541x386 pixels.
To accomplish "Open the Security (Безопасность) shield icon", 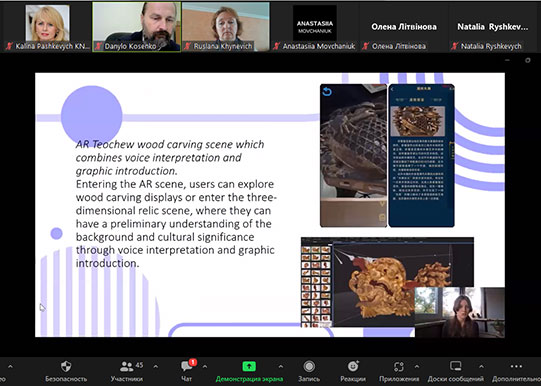I will [x=66, y=366].
